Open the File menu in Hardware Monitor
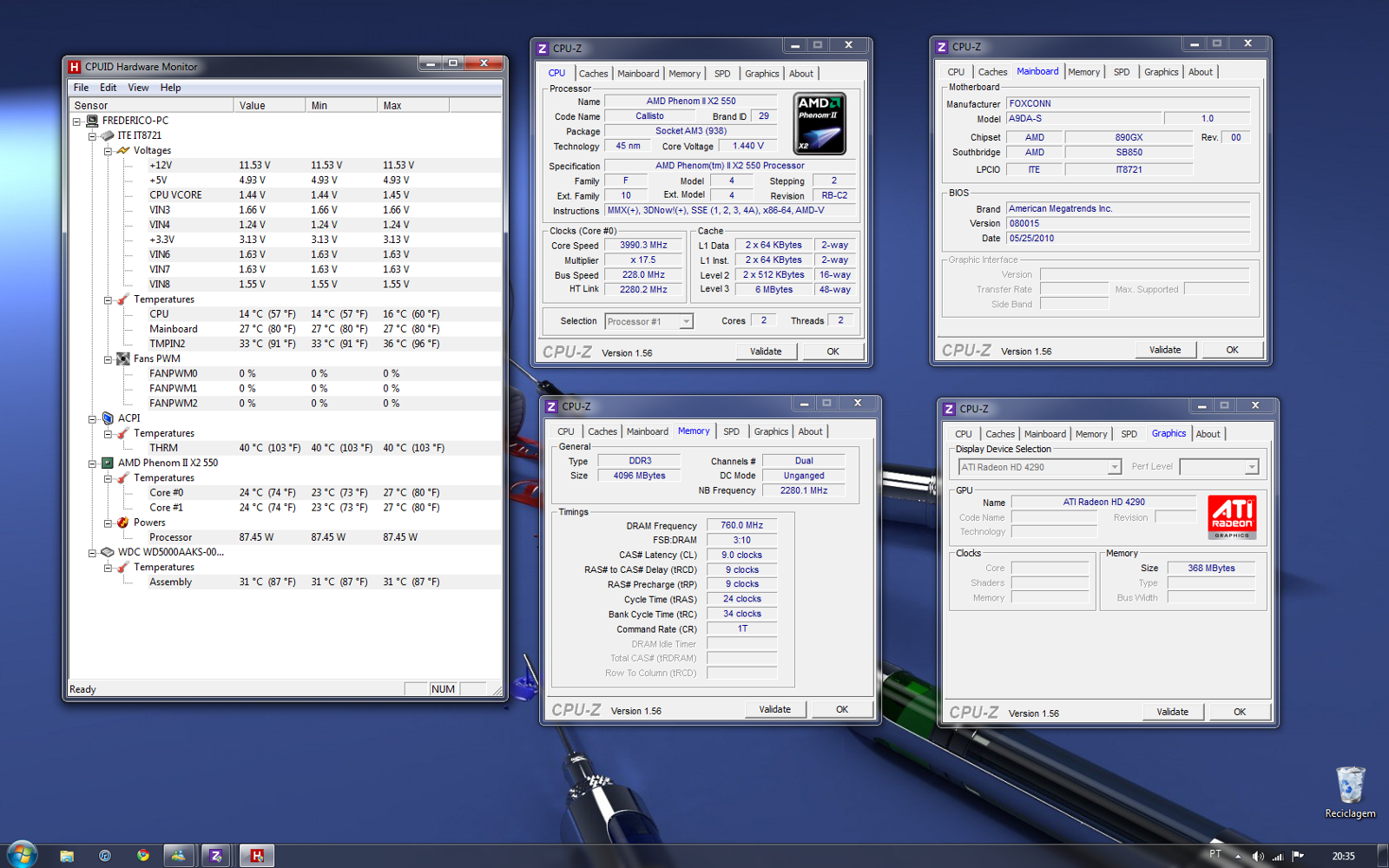Screen dimensions: 1389x868 (x=81, y=88)
